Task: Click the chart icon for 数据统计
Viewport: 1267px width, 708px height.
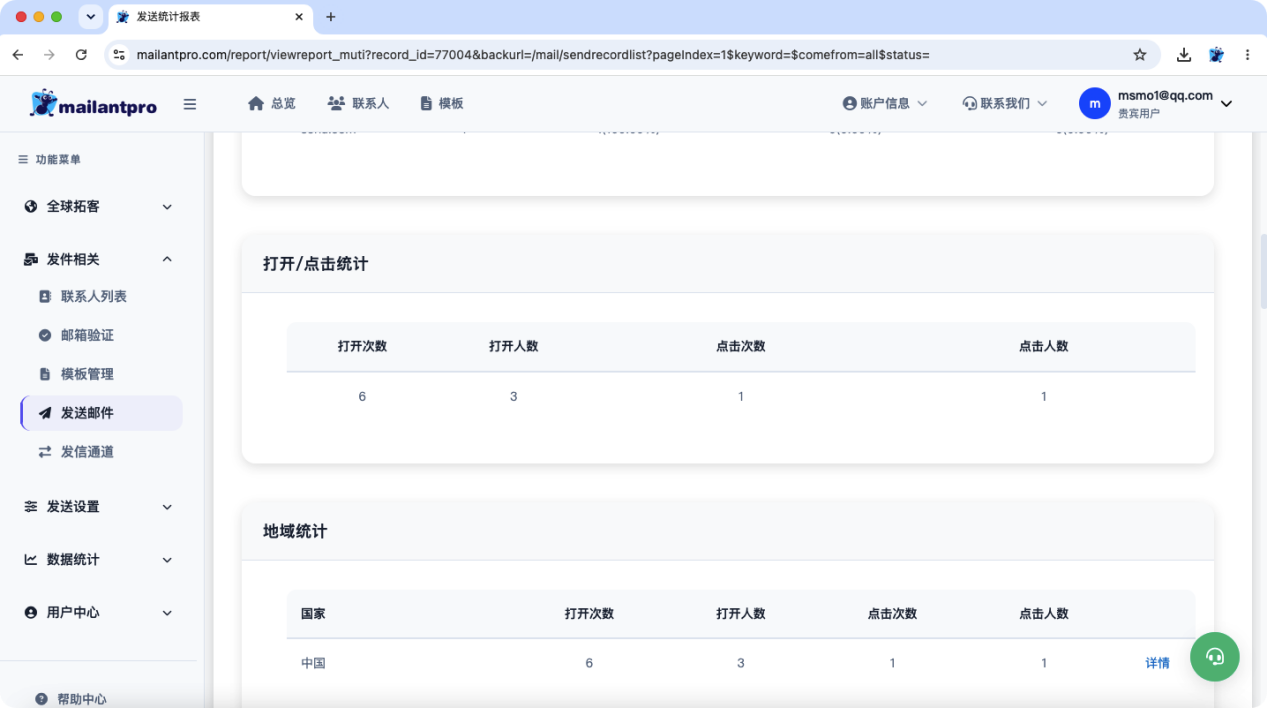Action: pos(31,560)
